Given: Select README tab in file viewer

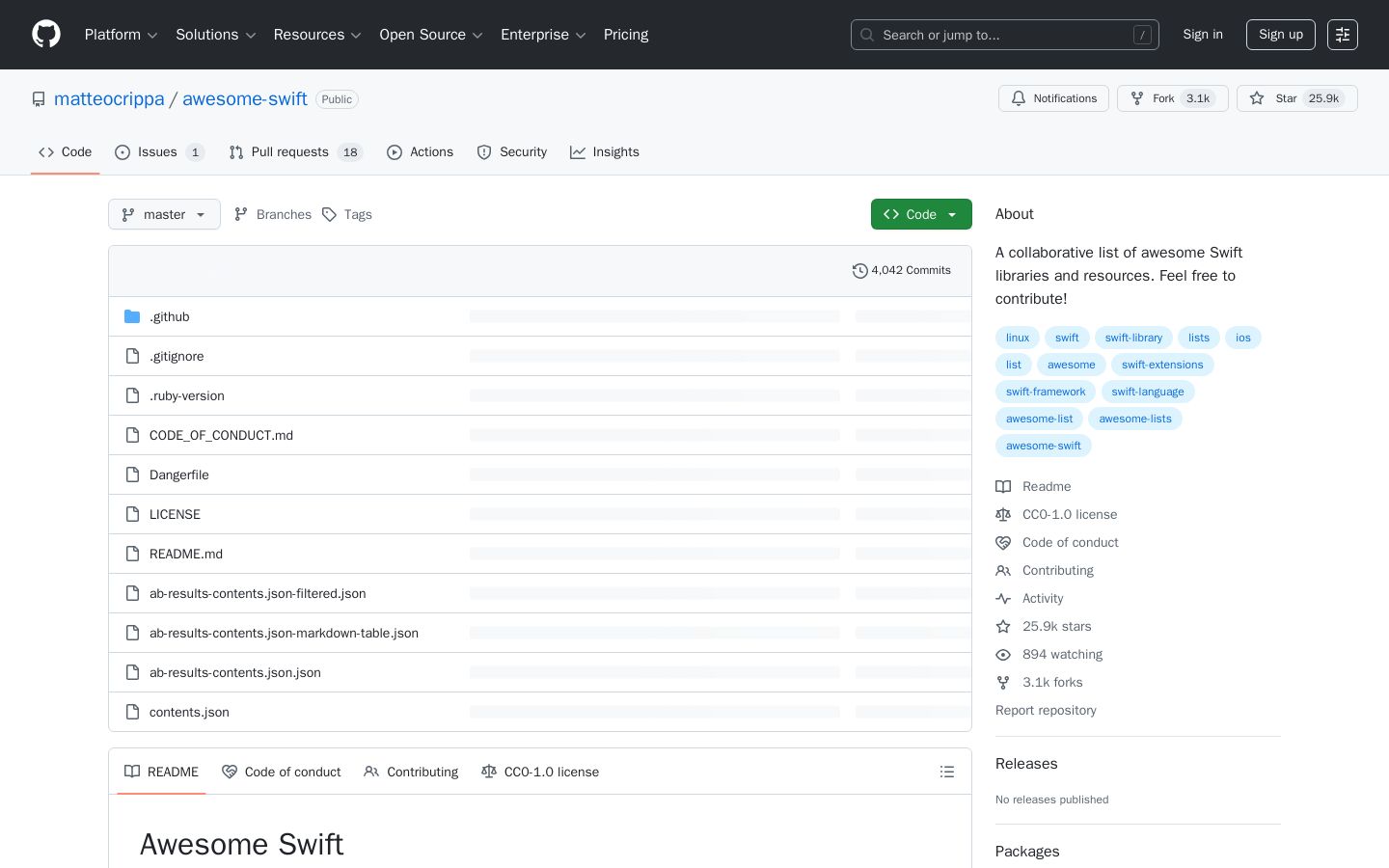Looking at the screenshot, I should pos(161,772).
